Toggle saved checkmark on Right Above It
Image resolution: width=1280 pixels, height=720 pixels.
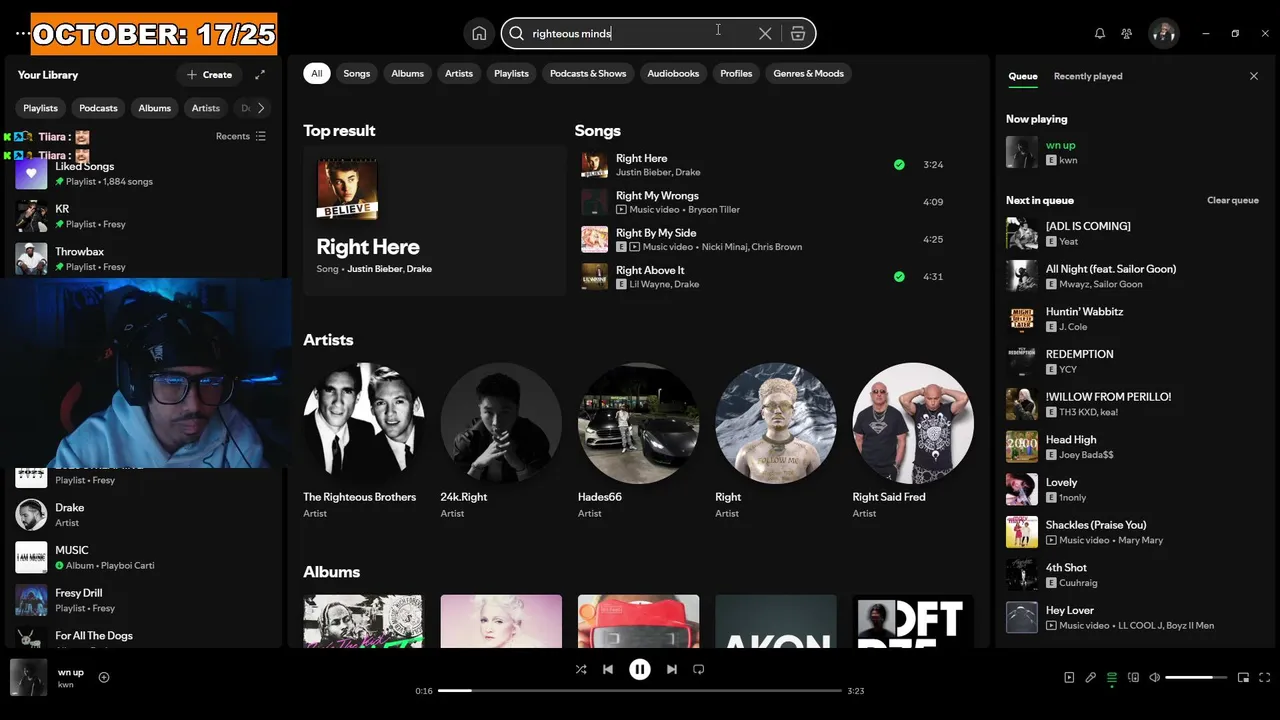click(x=899, y=277)
